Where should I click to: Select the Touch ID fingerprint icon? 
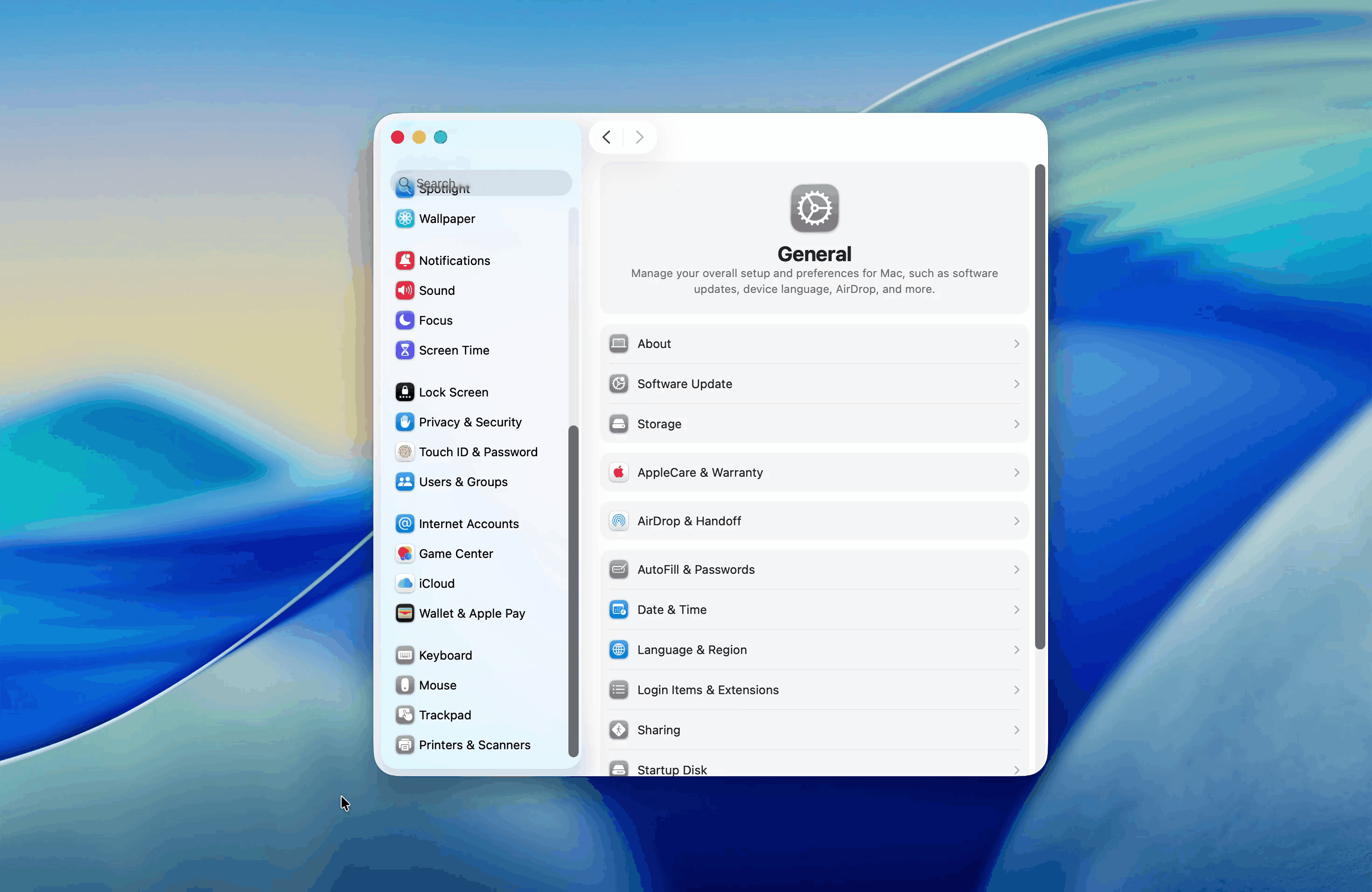click(x=405, y=453)
